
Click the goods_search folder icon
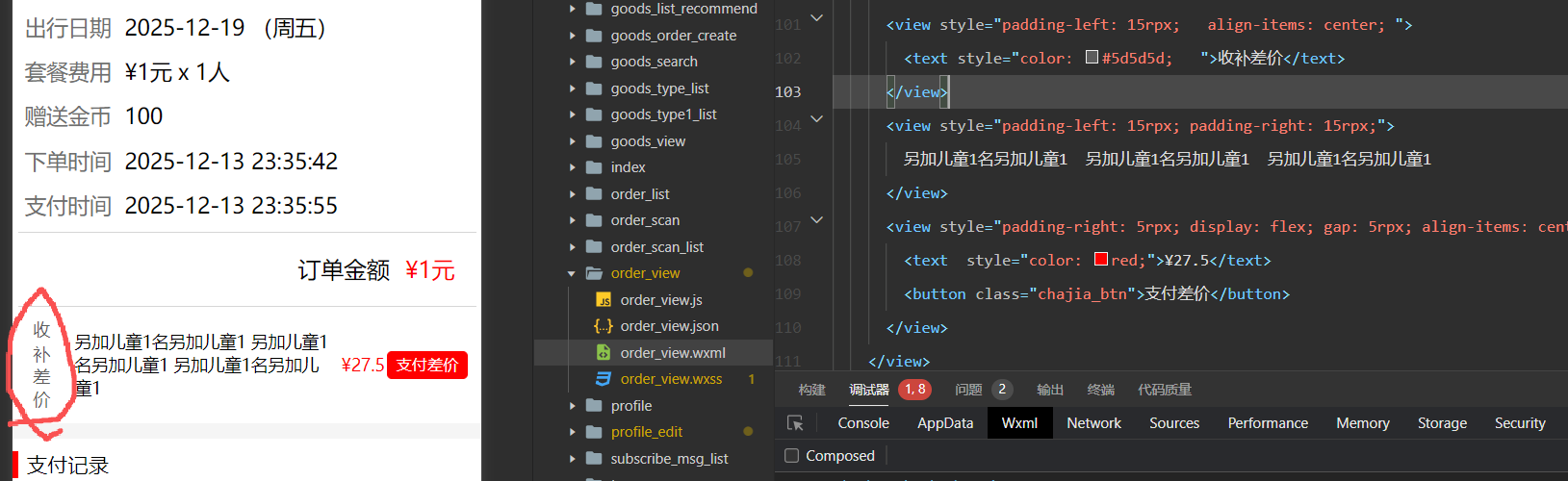click(594, 62)
